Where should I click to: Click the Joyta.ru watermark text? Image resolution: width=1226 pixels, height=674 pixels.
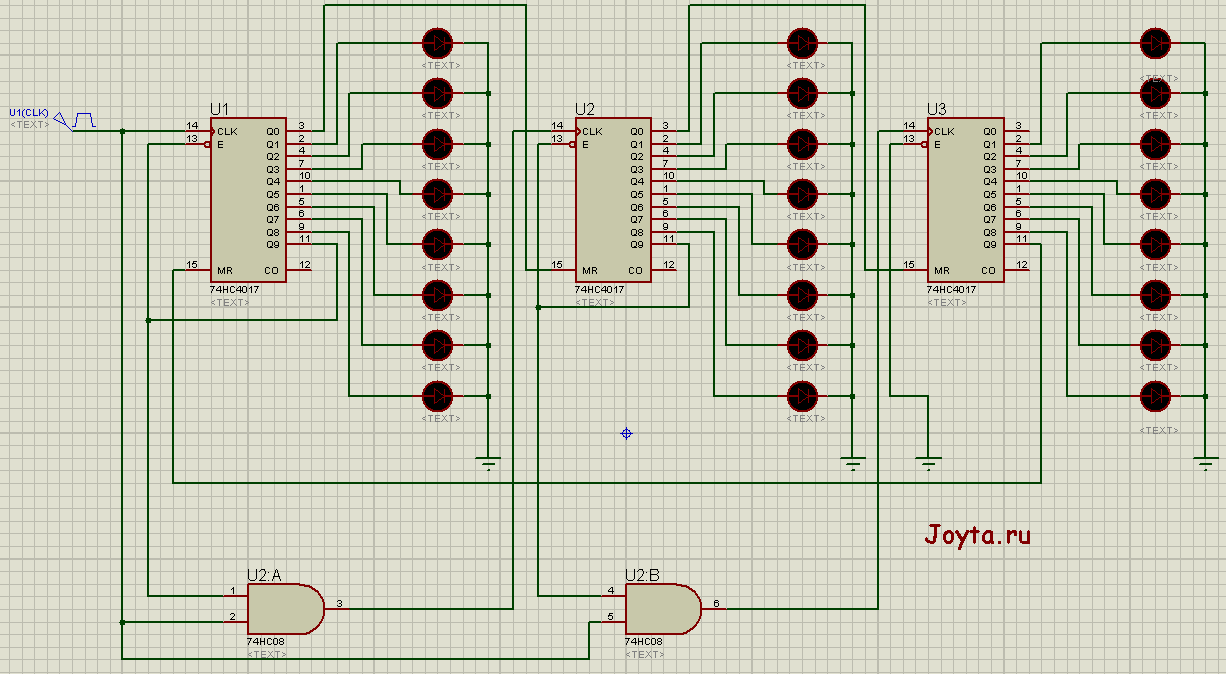click(977, 535)
